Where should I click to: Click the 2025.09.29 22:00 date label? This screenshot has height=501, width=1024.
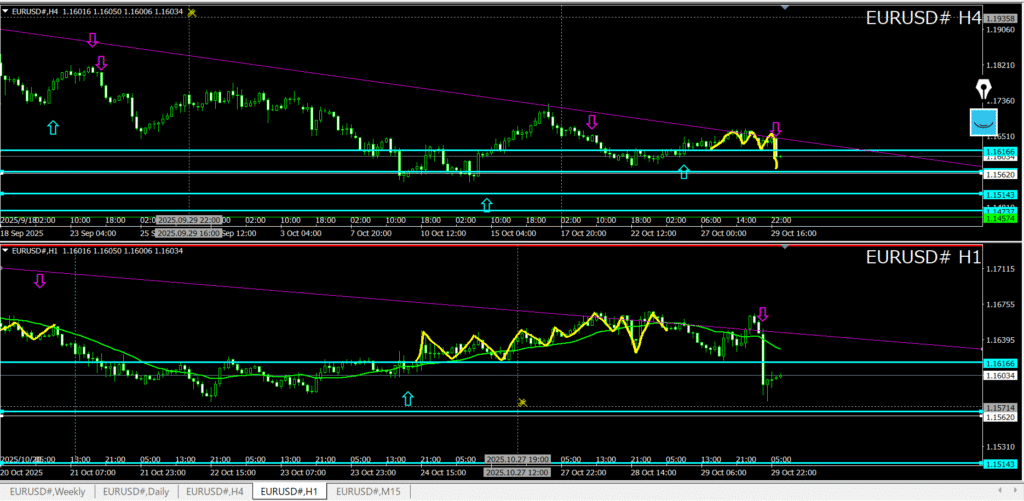(x=189, y=220)
